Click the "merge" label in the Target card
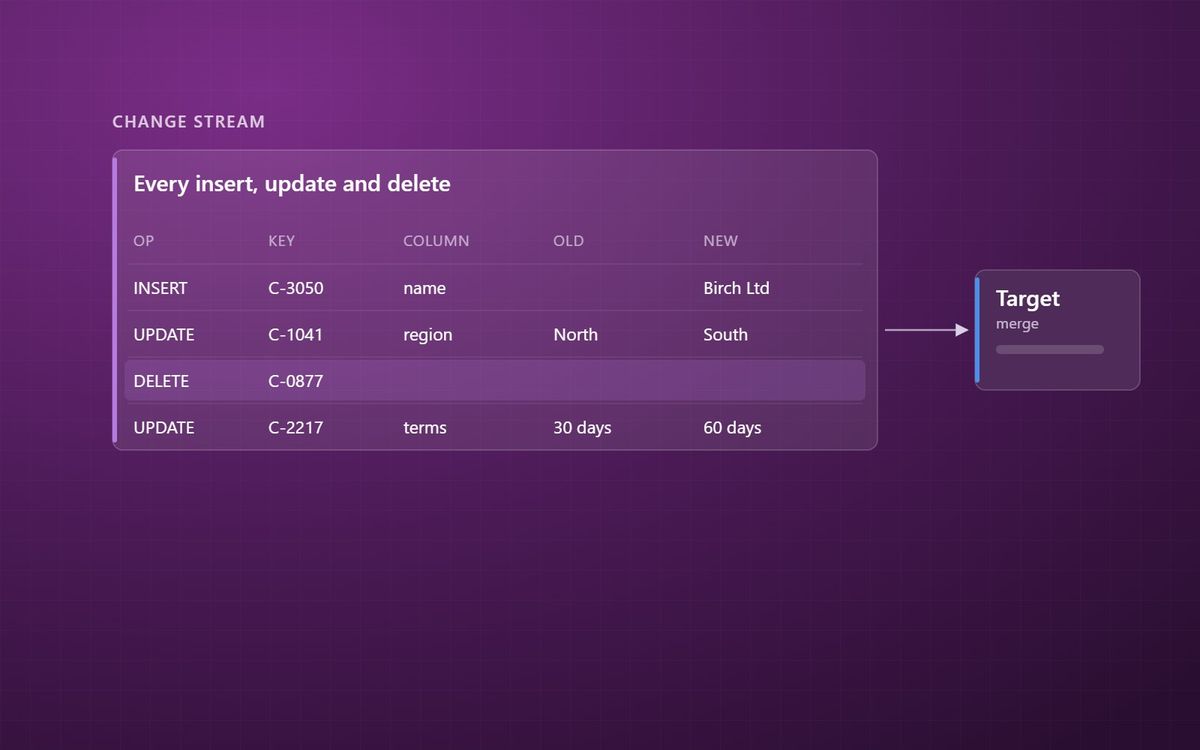This screenshot has height=750, width=1200. click(x=1017, y=324)
